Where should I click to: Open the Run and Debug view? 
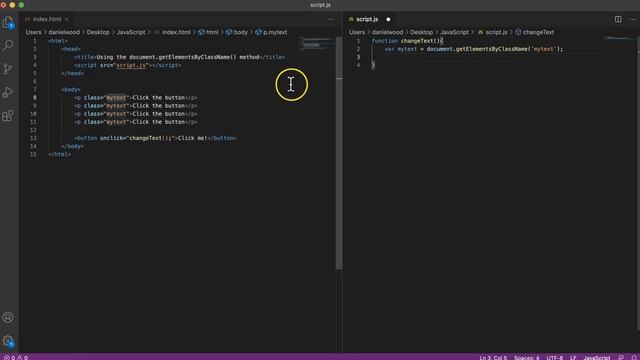(8, 92)
